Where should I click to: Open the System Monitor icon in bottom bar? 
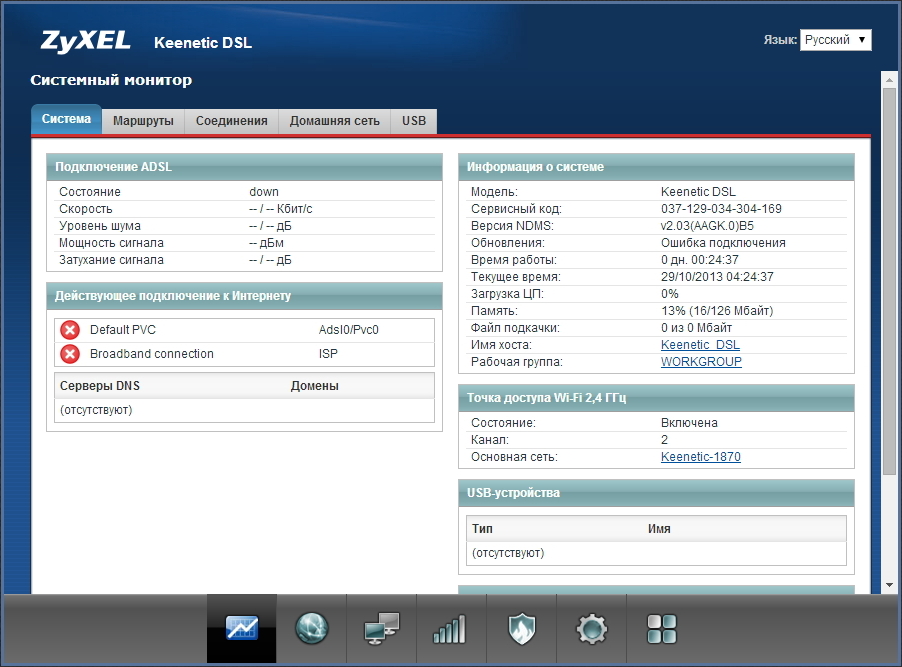click(241, 629)
